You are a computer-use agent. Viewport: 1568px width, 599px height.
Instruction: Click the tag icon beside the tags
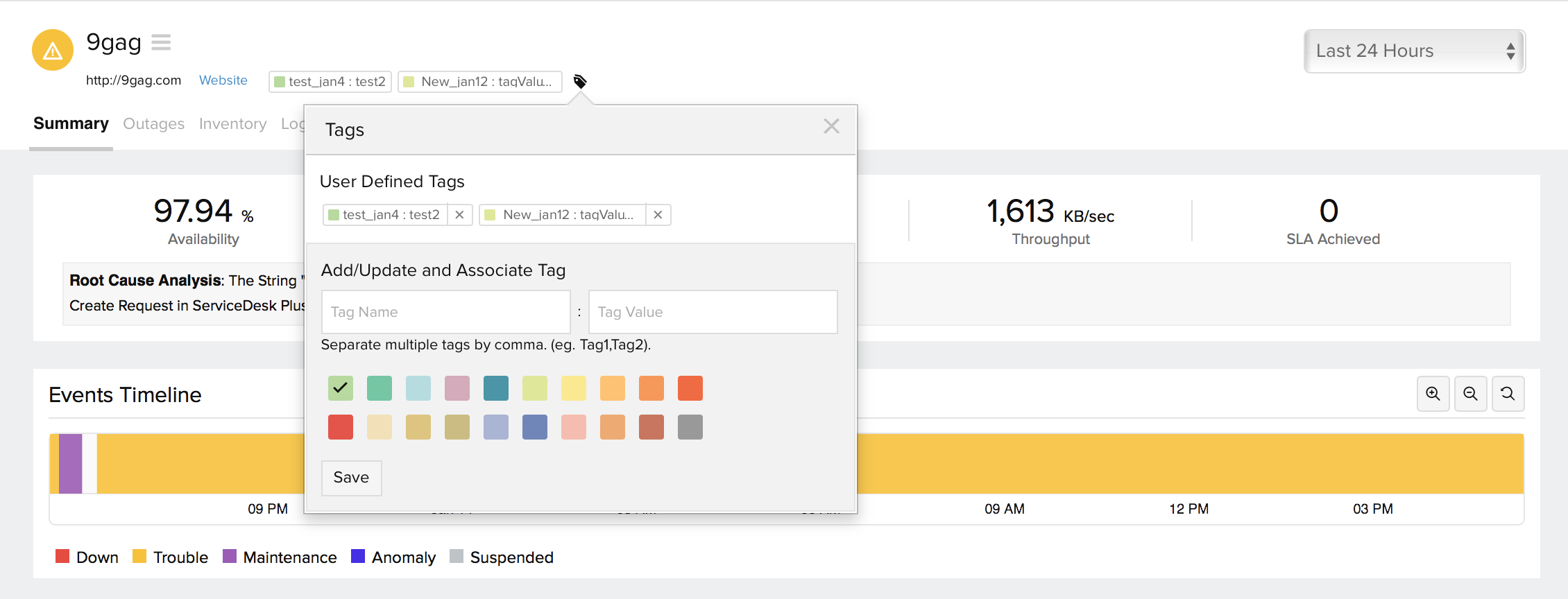coord(580,82)
